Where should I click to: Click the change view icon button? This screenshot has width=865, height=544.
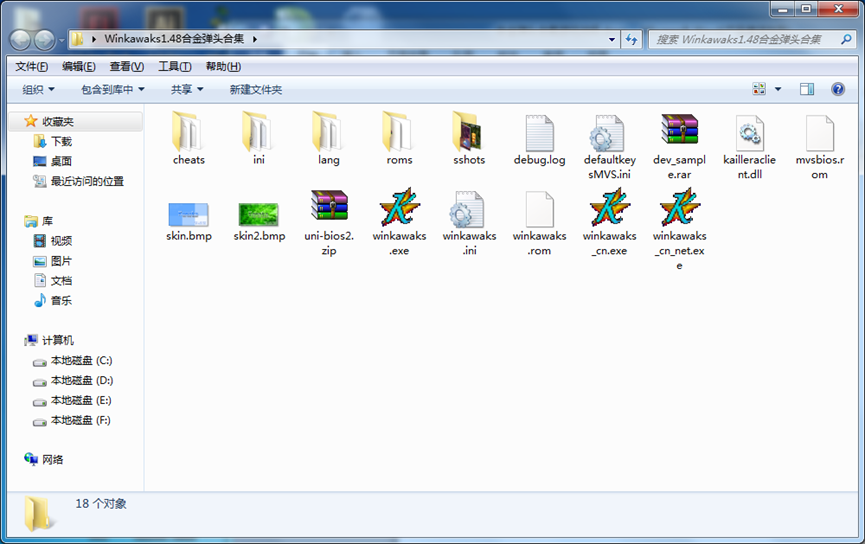pos(759,89)
